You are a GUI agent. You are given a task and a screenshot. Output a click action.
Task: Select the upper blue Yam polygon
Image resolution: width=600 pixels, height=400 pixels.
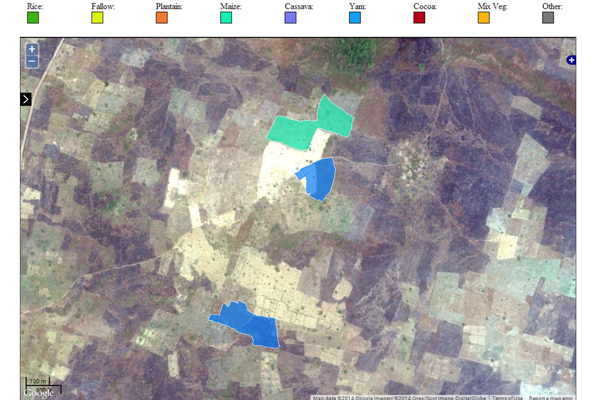point(319,178)
